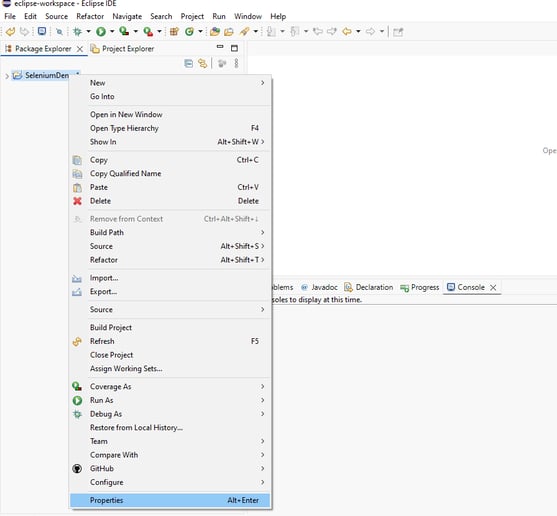The image size is (557, 516).
Task: Select Properties from the context menu
Action: click(170, 500)
